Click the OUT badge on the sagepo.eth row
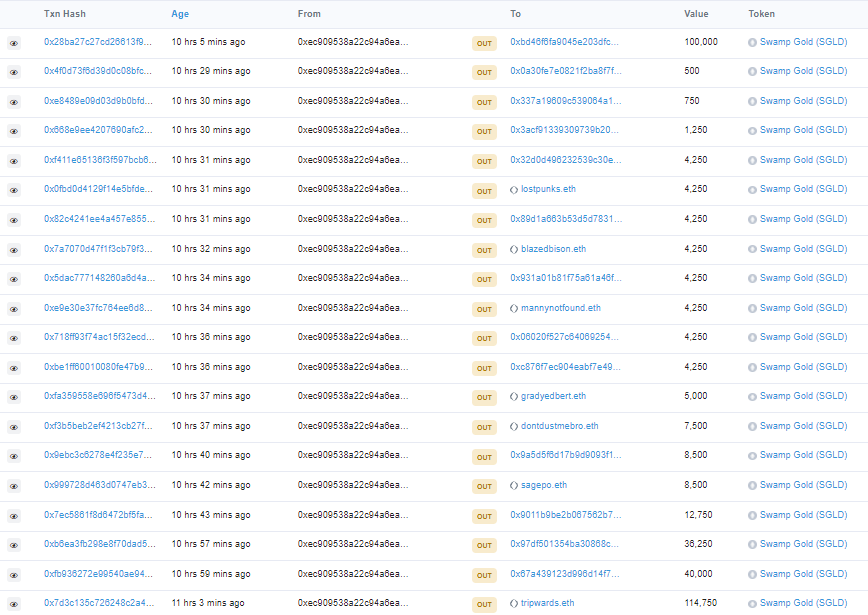Image resolution: width=868 pixels, height=615 pixels. pyautogui.click(x=484, y=485)
